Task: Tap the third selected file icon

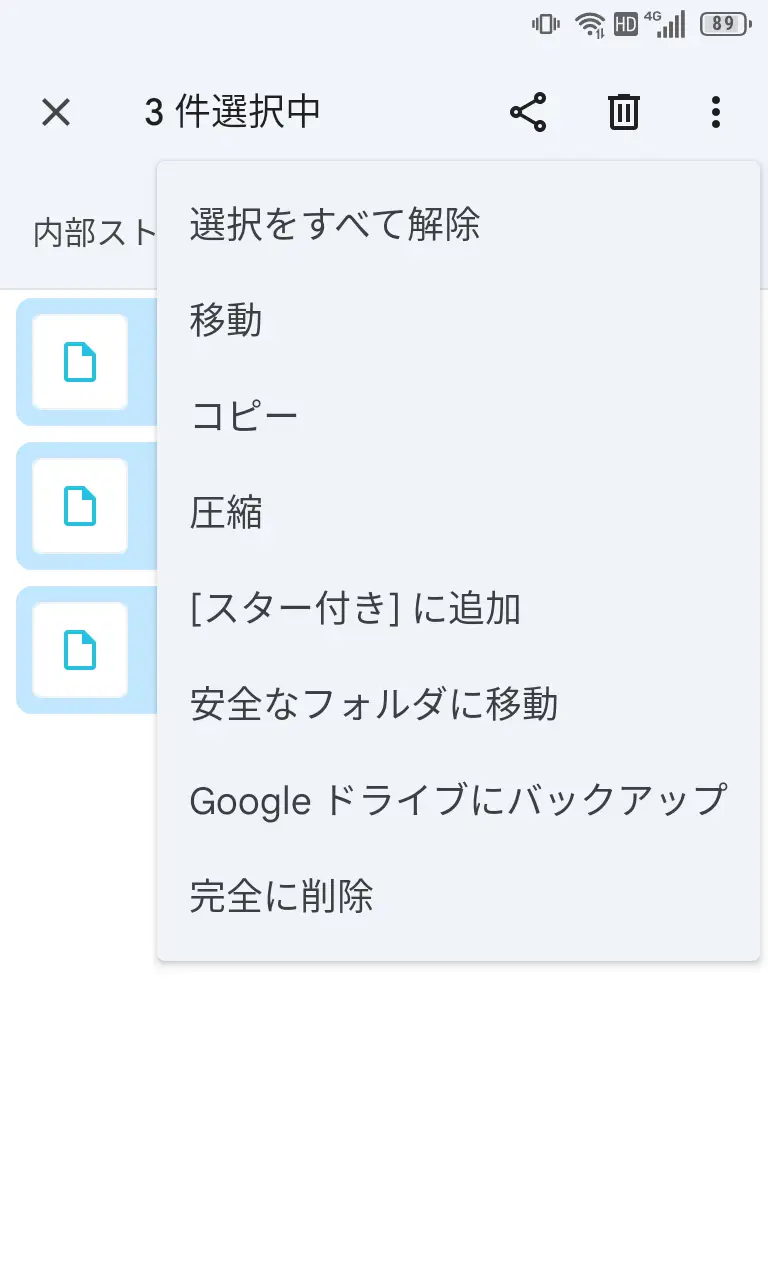Action: (80, 650)
